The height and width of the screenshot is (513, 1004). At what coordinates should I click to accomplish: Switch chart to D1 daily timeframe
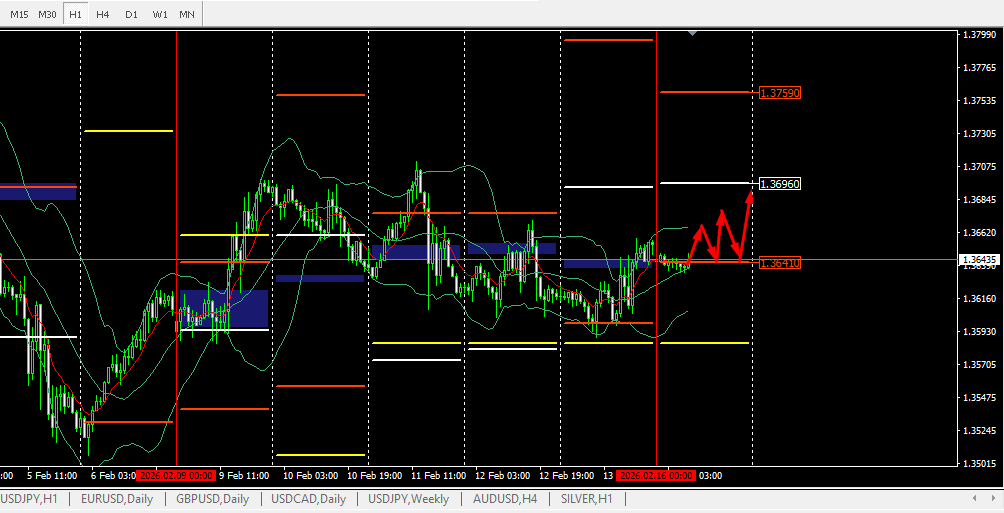[131, 14]
